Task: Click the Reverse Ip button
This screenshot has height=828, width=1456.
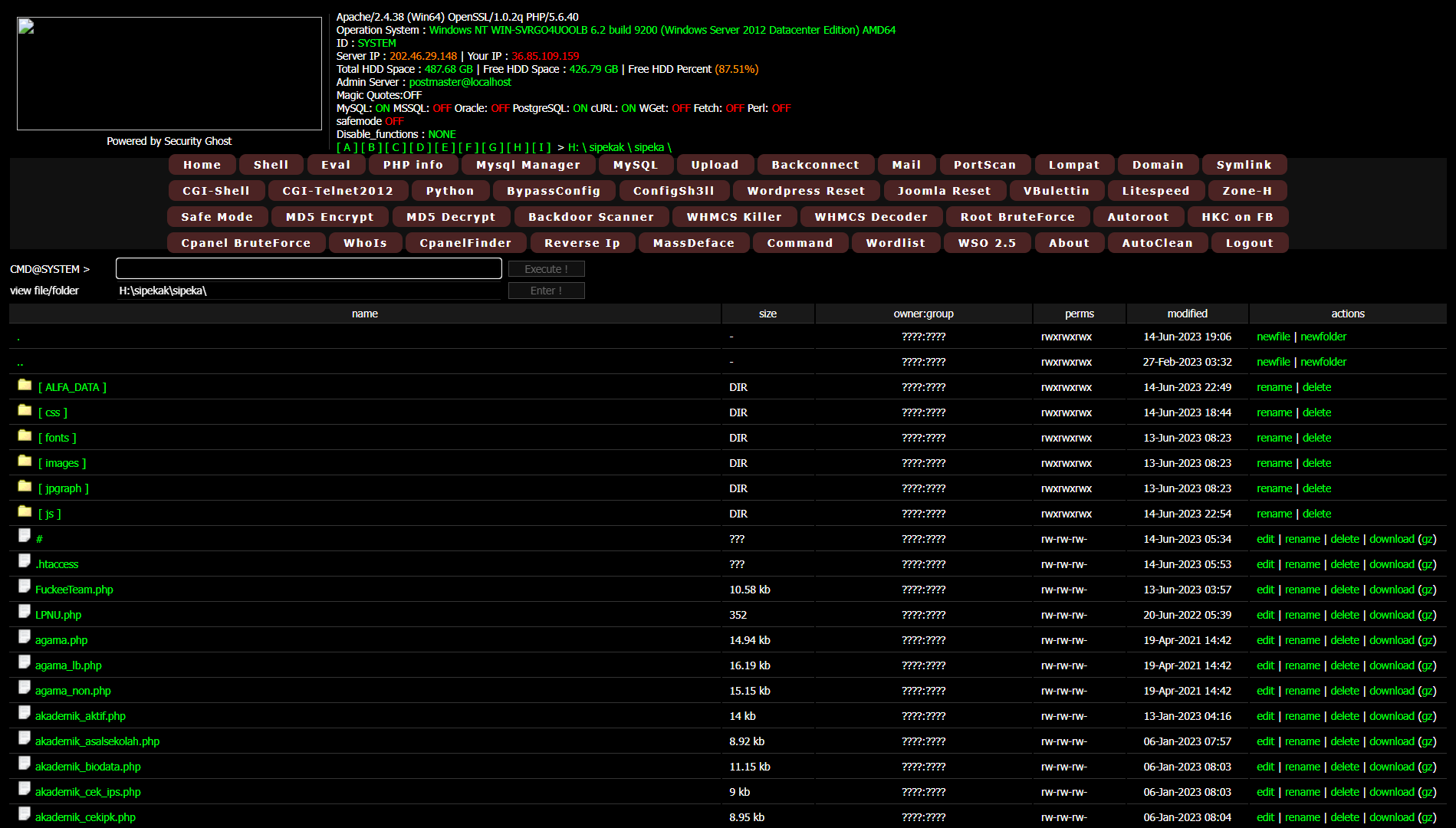Action: (582, 243)
